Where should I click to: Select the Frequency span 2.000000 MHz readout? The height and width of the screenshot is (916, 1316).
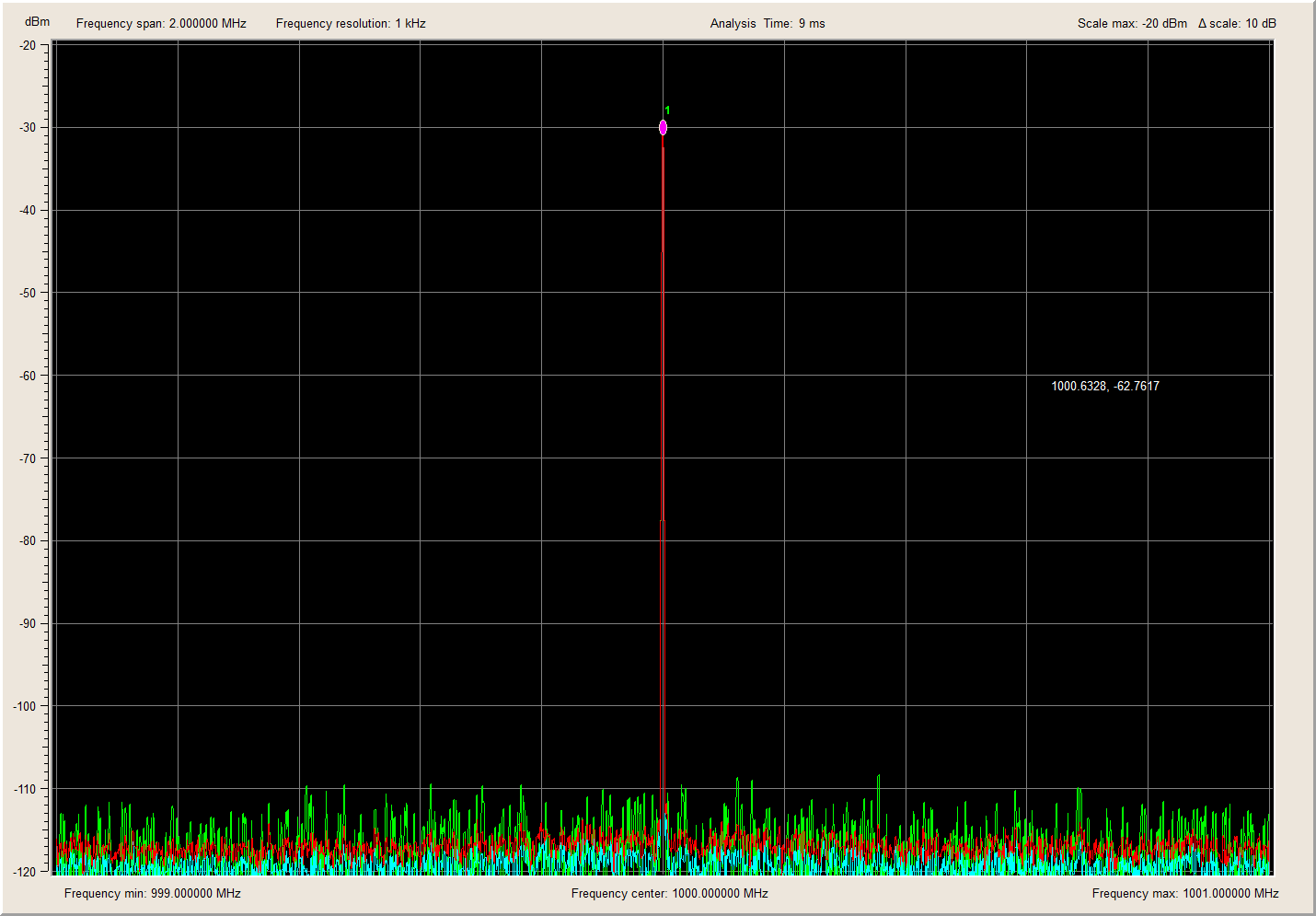pyautogui.click(x=161, y=24)
